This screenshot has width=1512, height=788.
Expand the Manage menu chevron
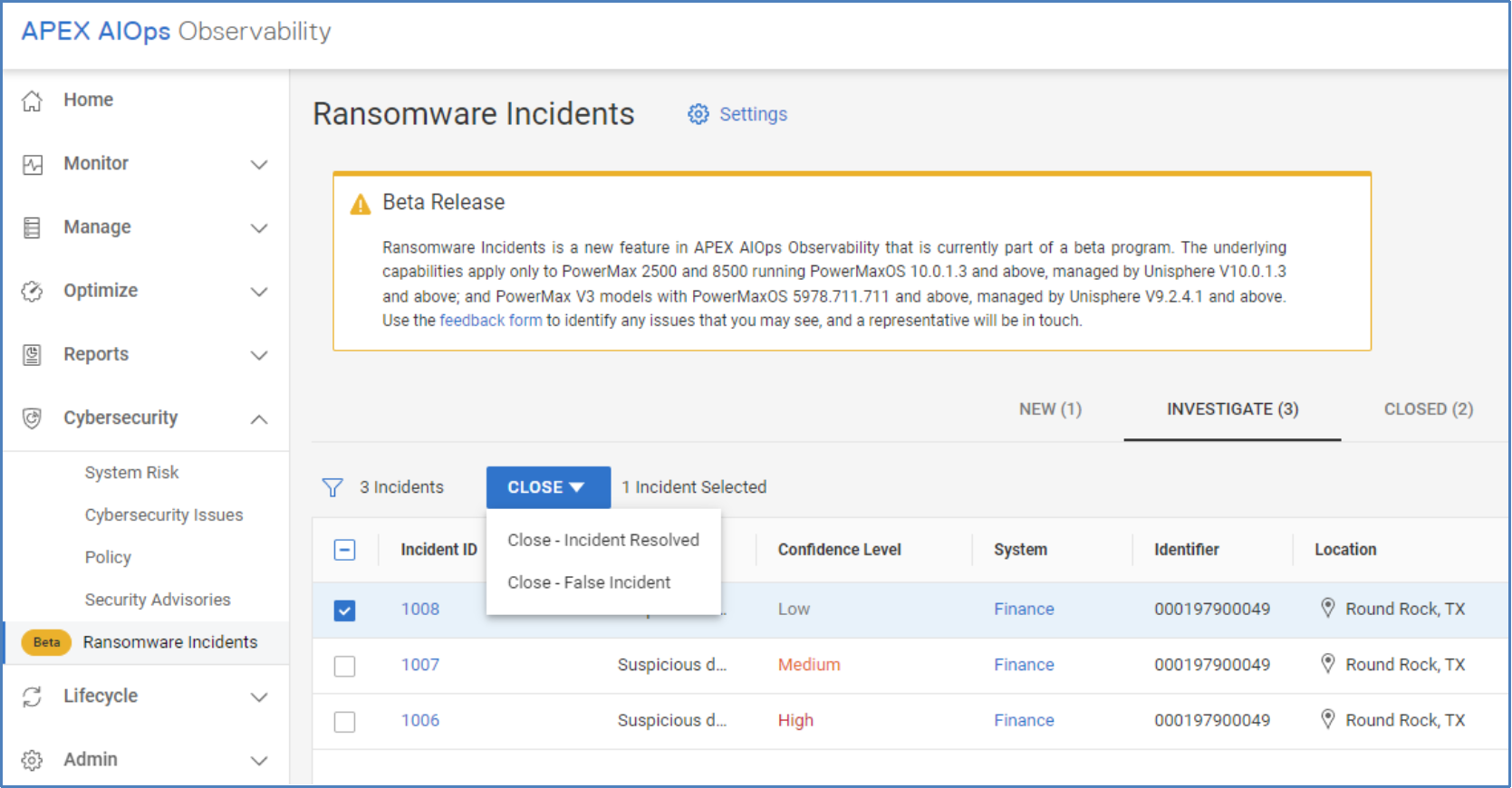pyautogui.click(x=259, y=228)
